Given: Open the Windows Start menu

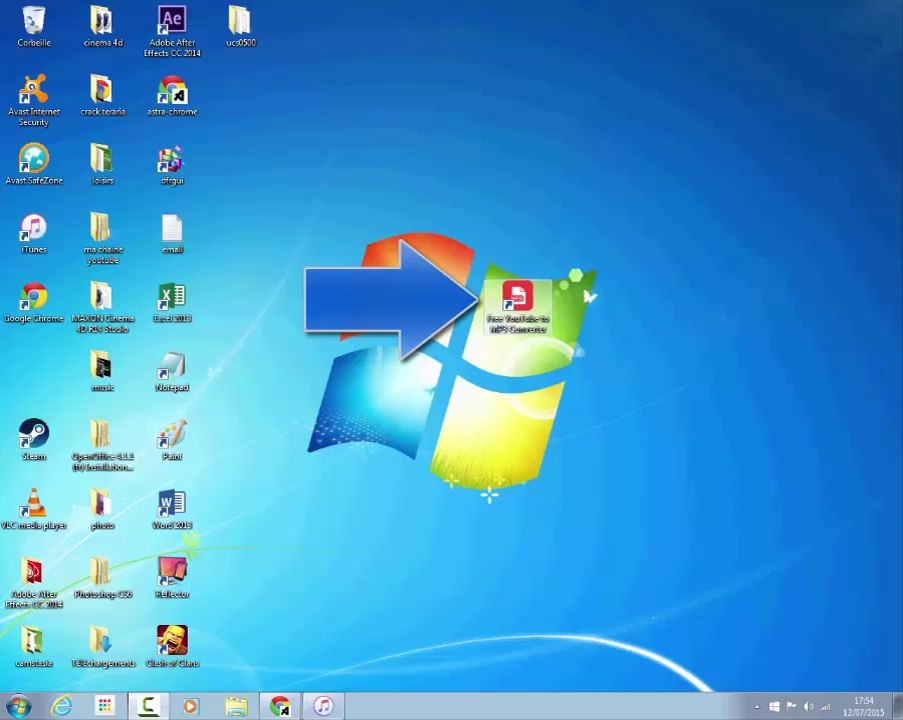Looking at the screenshot, I should point(18,706).
